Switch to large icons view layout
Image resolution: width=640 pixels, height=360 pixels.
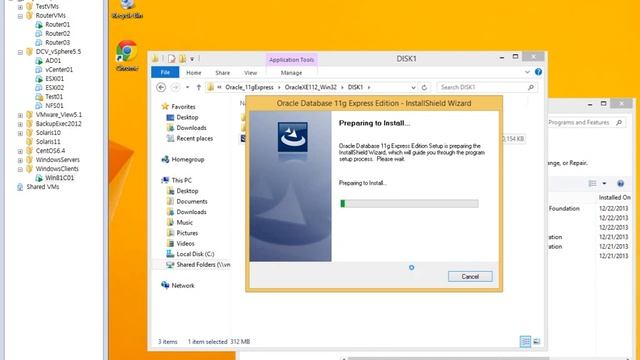click(537, 341)
